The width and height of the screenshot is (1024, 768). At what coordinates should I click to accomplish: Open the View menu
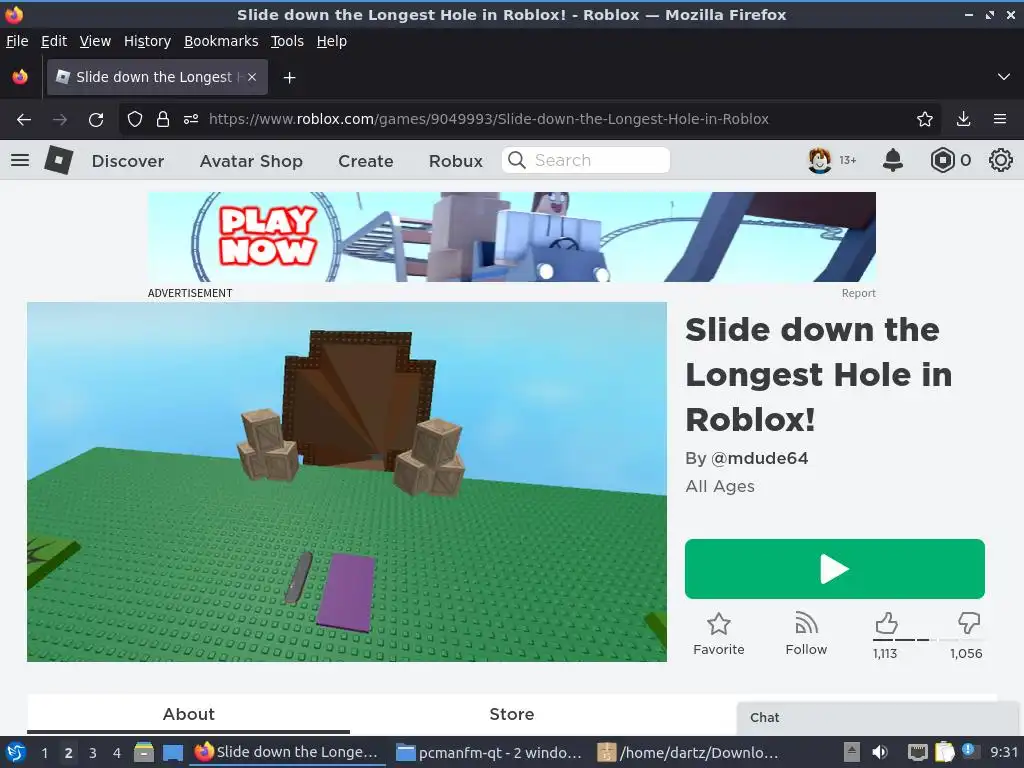(95, 41)
